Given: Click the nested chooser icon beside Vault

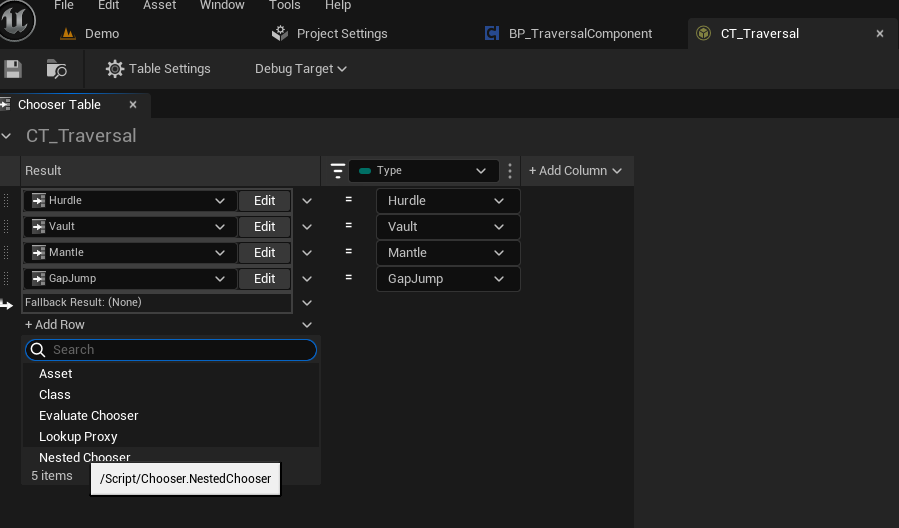Looking at the screenshot, I should tap(38, 226).
